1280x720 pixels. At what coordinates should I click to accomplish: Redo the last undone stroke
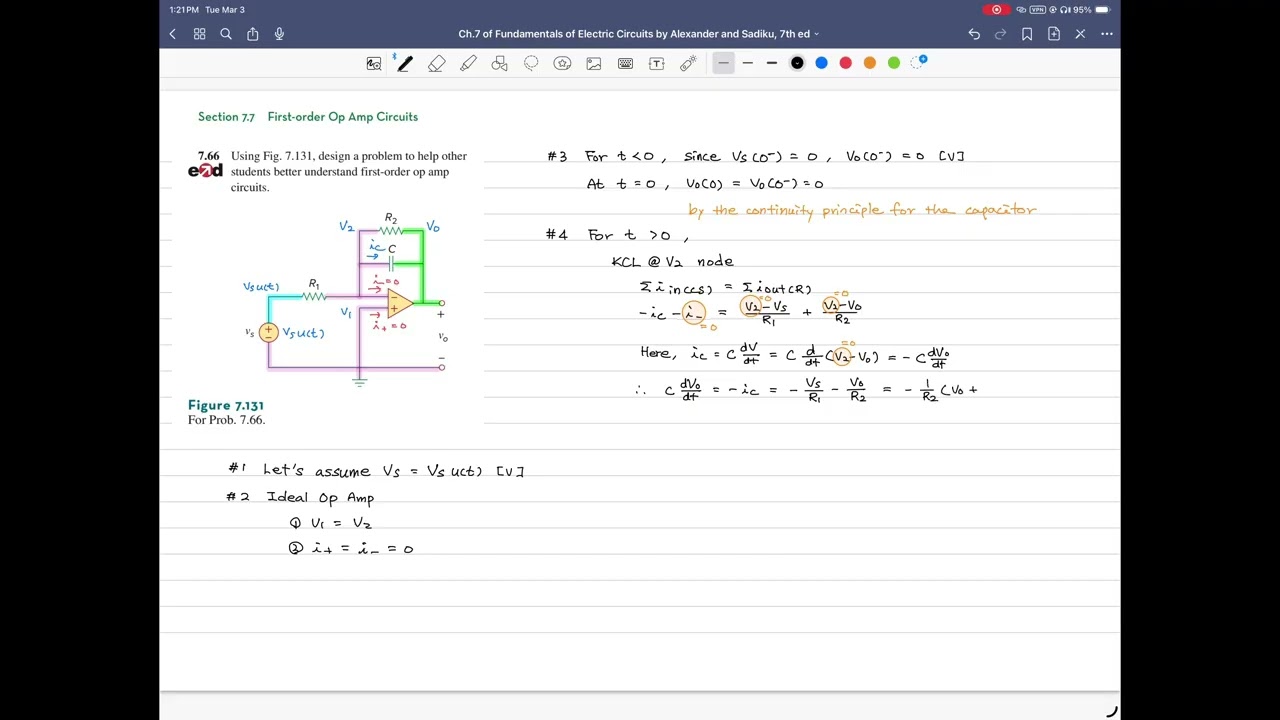click(x=1000, y=34)
